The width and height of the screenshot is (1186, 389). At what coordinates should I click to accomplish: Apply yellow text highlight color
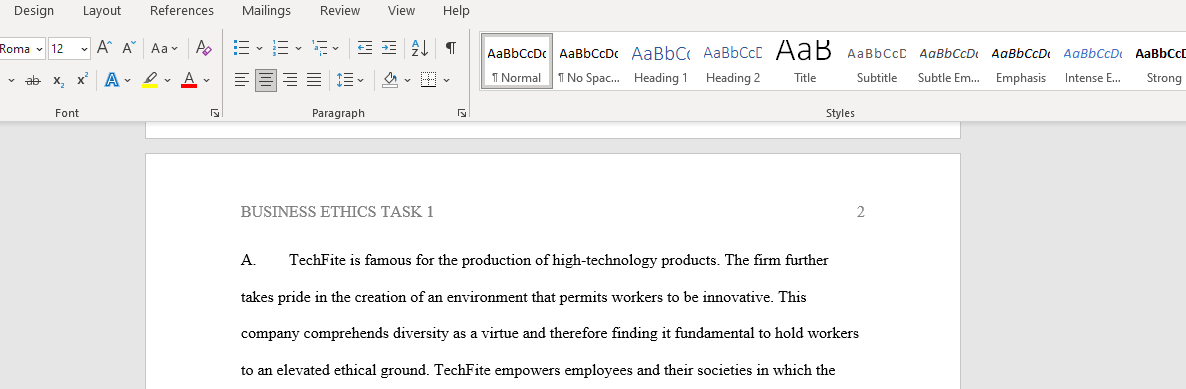151,79
